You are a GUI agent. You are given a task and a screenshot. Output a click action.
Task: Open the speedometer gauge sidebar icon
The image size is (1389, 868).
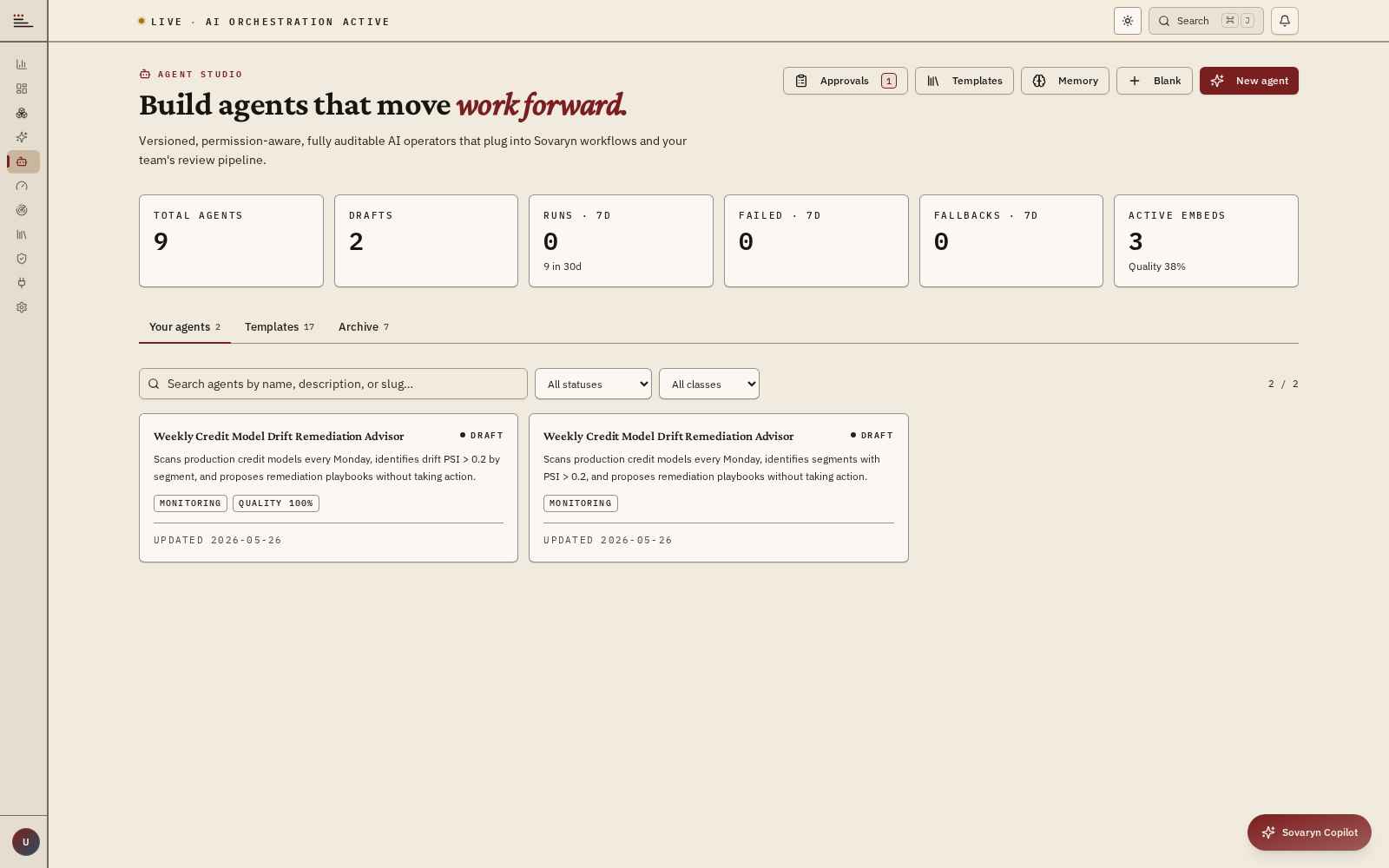(x=22, y=186)
